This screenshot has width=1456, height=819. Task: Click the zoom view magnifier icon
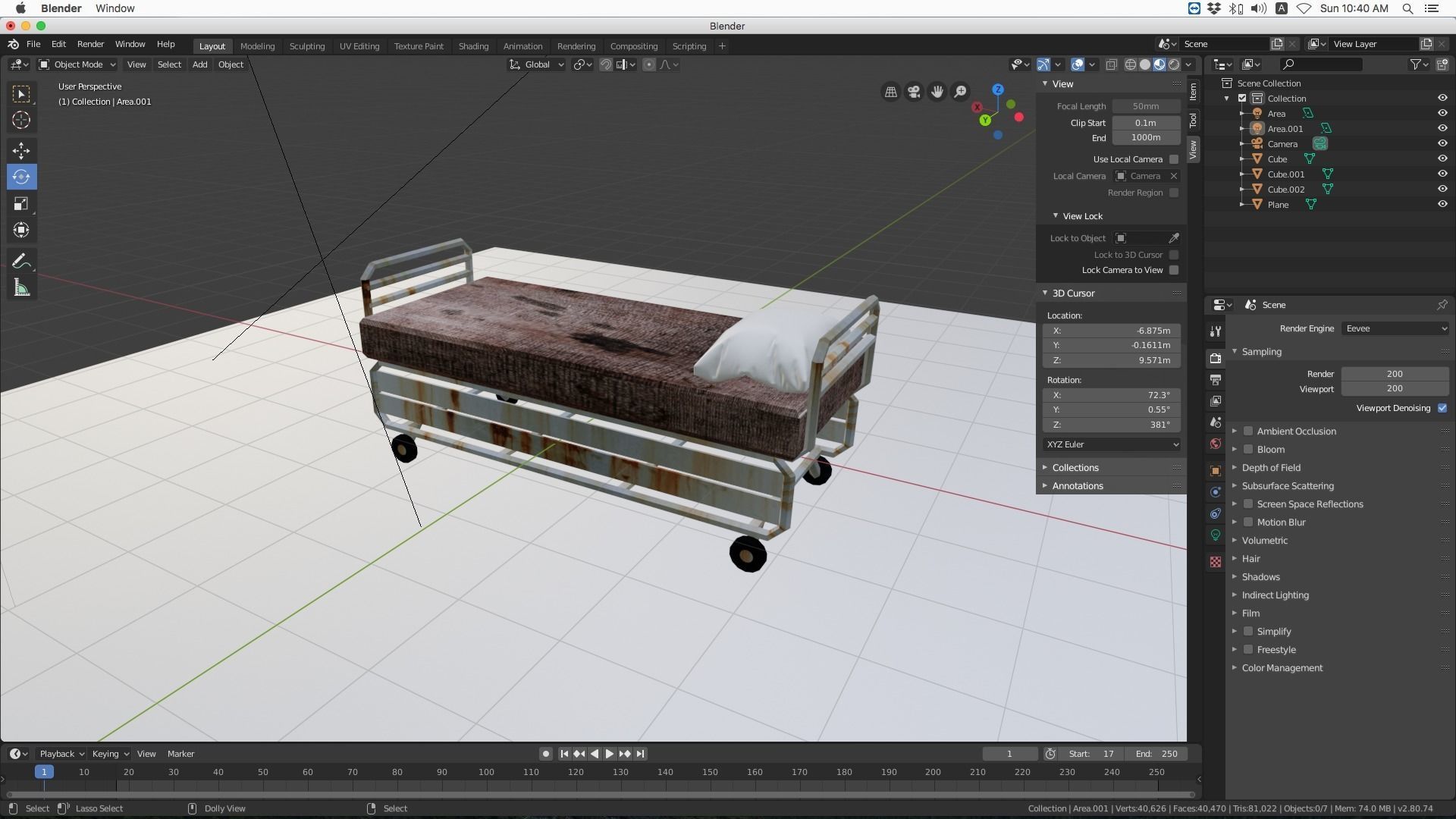pyautogui.click(x=961, y=92)
